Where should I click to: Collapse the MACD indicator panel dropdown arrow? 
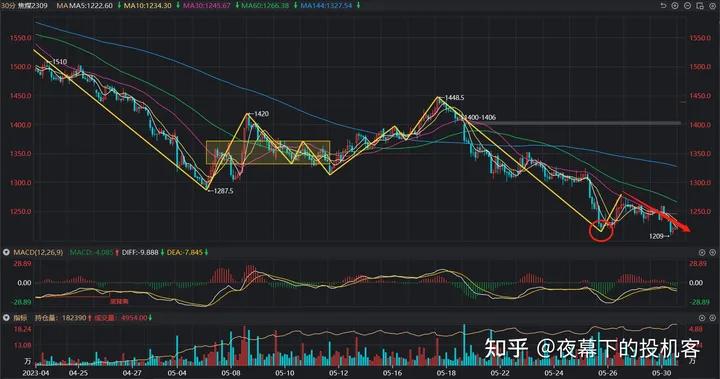pos(6,252)
